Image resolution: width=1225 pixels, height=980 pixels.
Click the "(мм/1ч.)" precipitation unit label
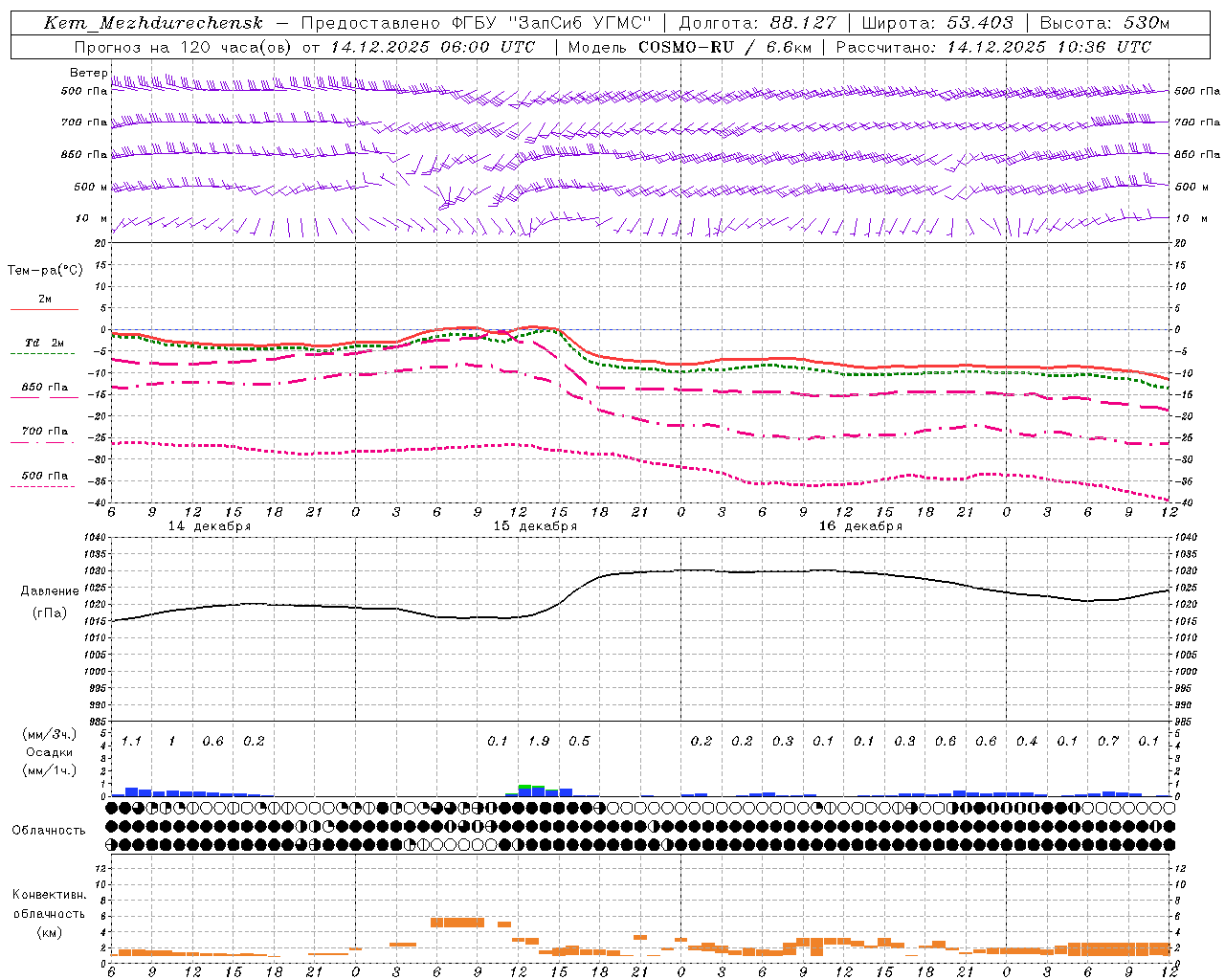pos(51,770)
